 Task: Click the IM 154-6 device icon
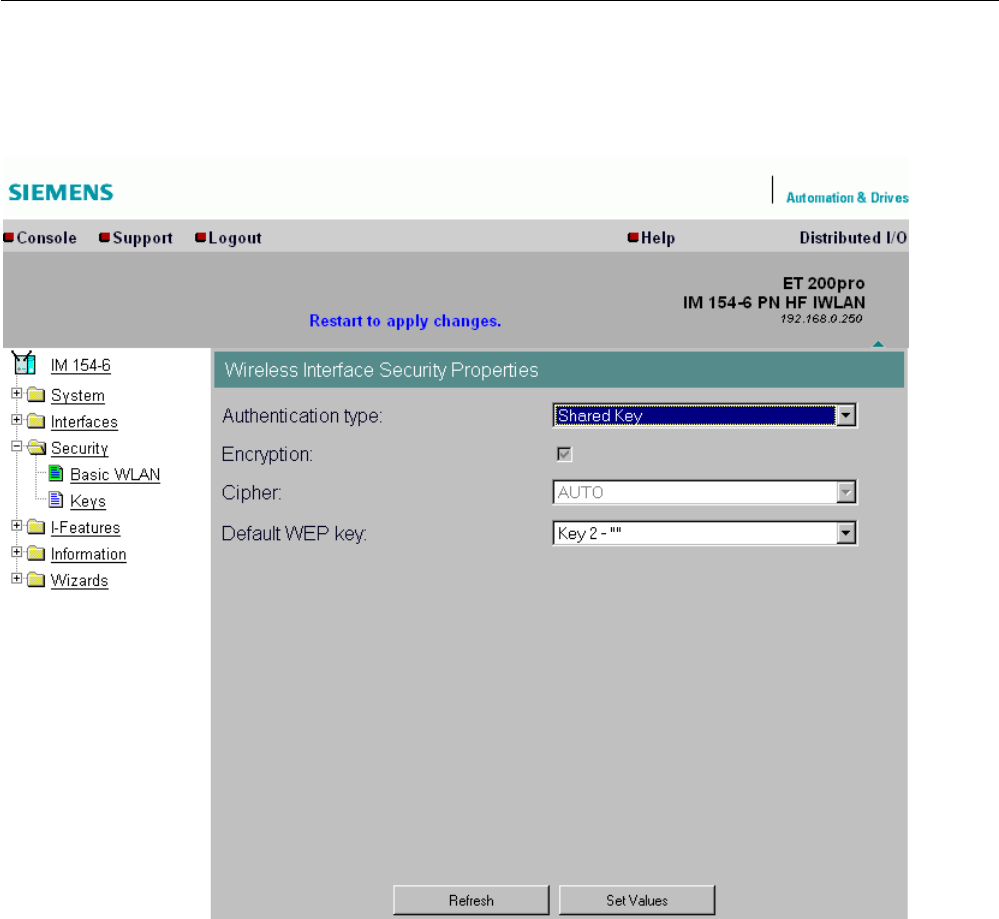point(24,363)
